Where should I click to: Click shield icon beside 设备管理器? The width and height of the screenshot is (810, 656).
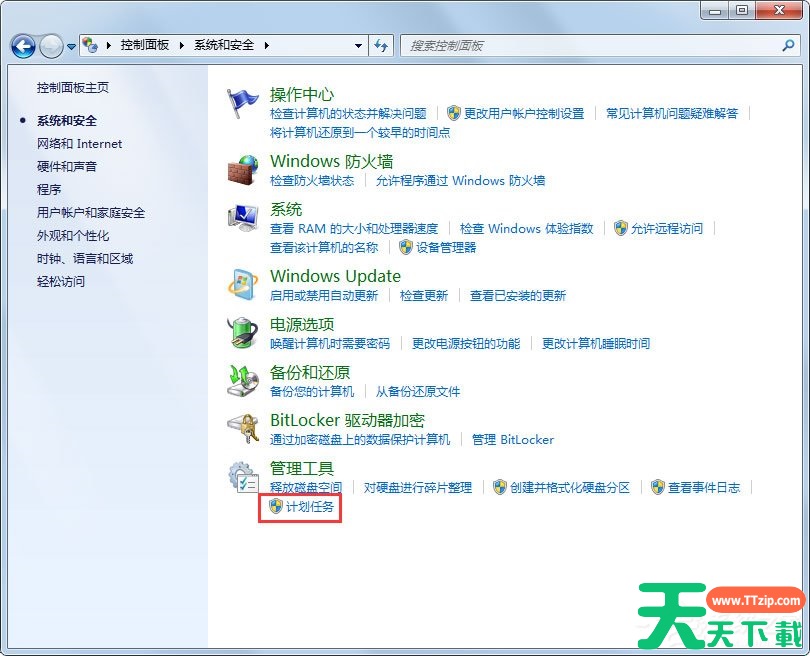pyautogui.click(x=406, y=247)
